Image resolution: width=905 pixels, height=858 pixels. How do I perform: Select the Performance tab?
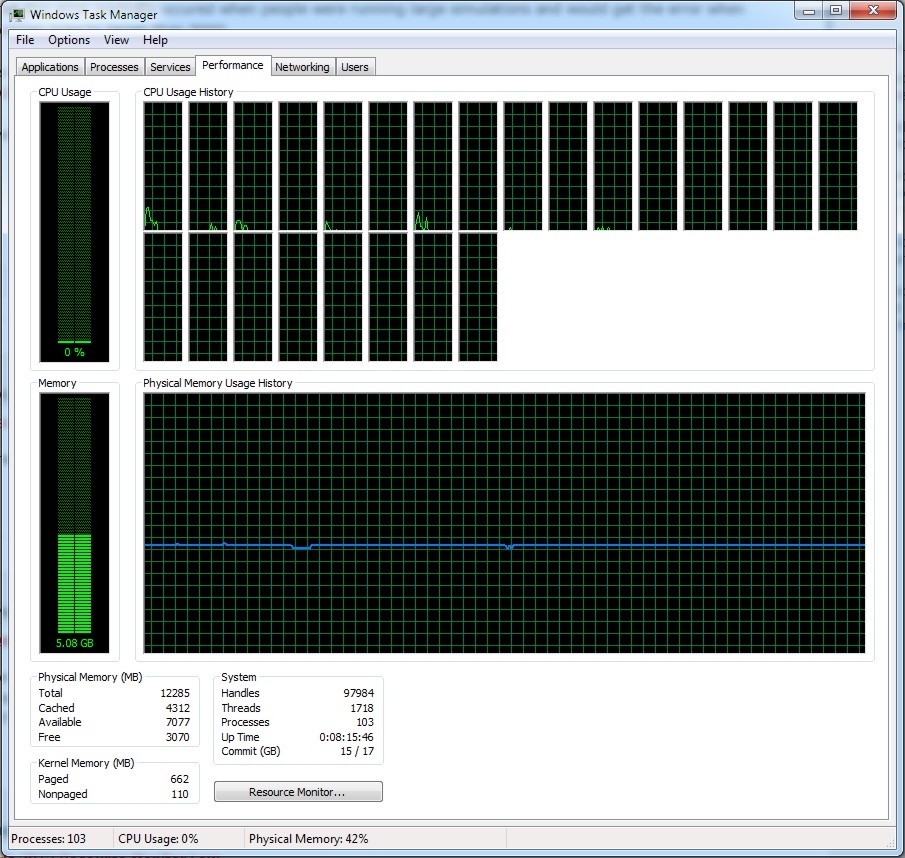coord(233,65)
